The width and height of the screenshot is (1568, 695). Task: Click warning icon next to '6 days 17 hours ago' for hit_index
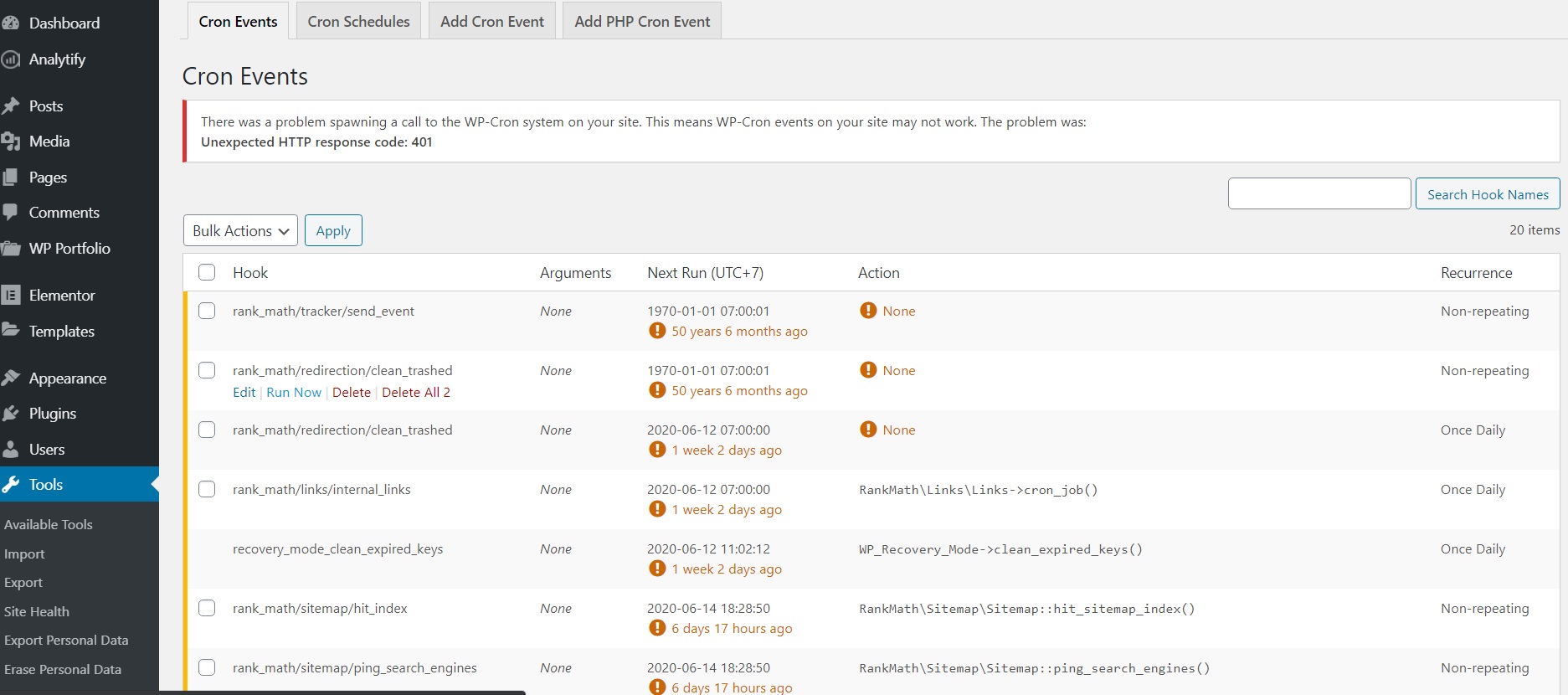(657, 628)
